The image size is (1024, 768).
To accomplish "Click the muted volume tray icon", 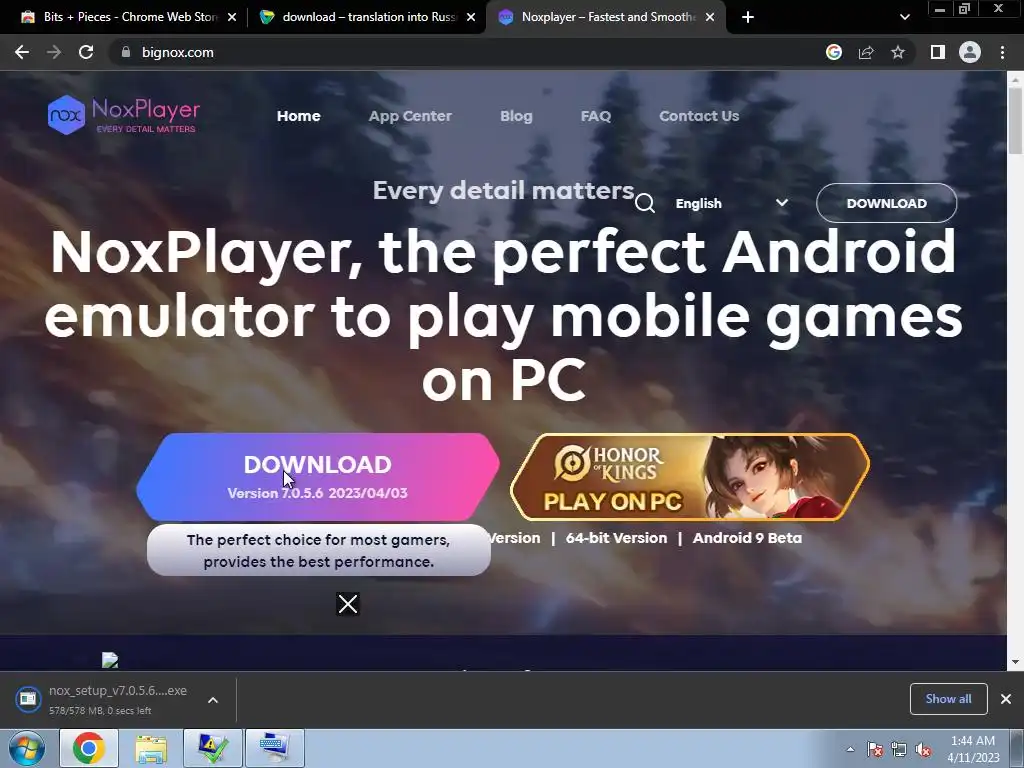I will click(x=923, y=749).
